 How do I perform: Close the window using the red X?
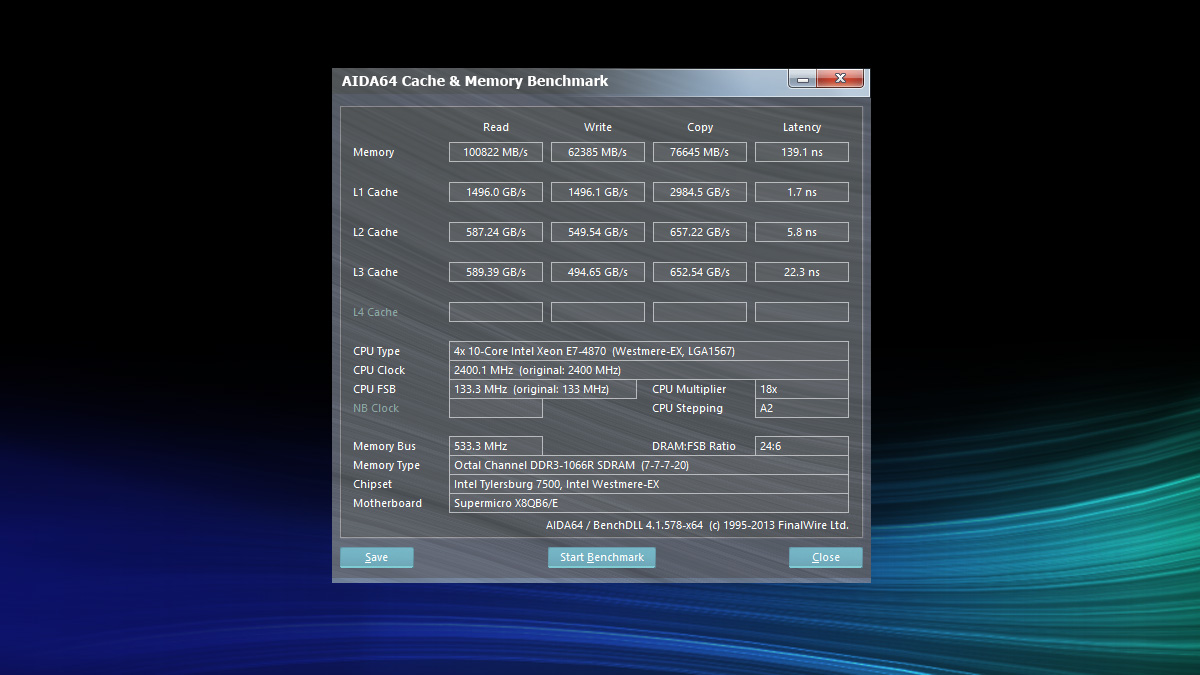click(840, 78)
